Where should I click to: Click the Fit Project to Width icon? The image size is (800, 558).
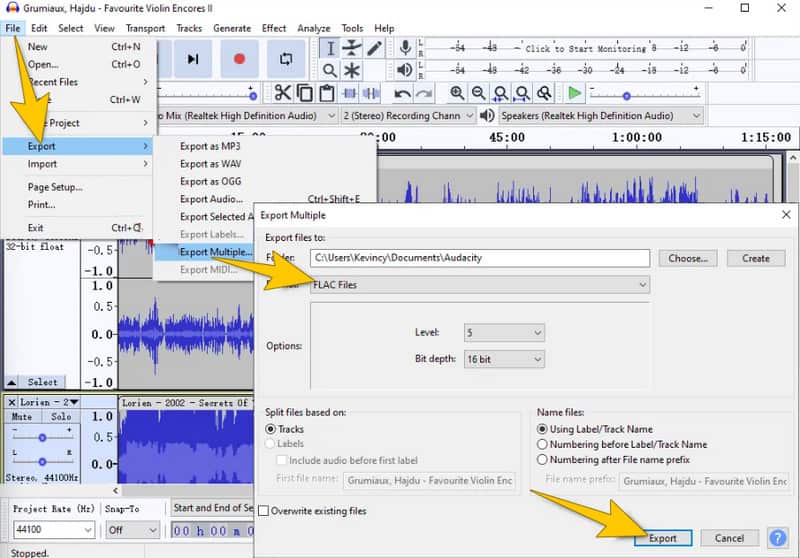point(522,93)
